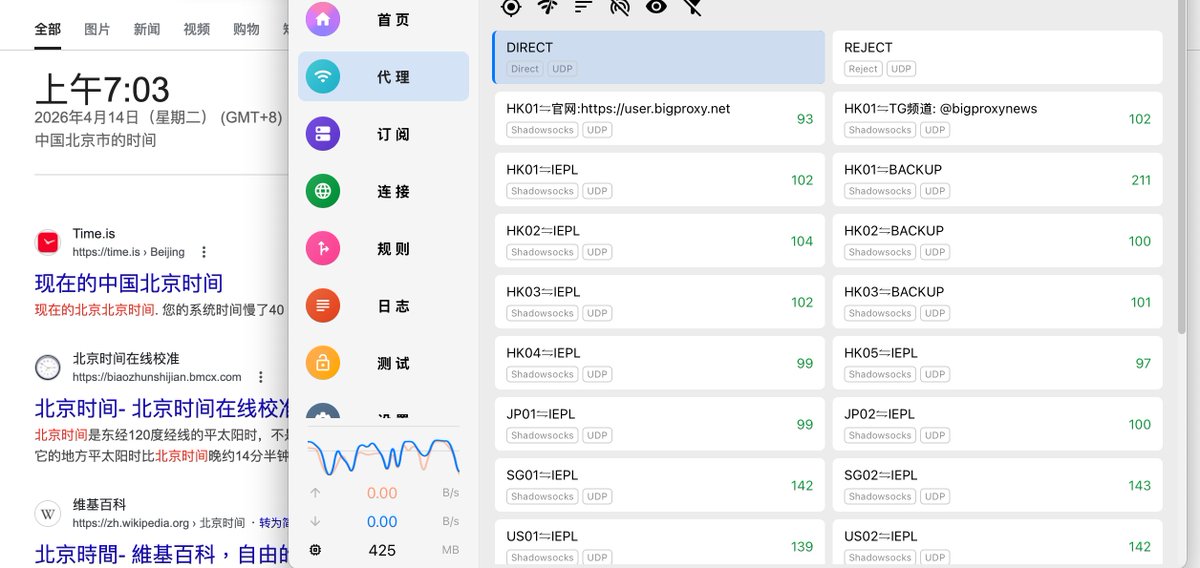Open the 连接 connections sidebar item
The image size is (1200, 568).
click(x=383, y=191)
